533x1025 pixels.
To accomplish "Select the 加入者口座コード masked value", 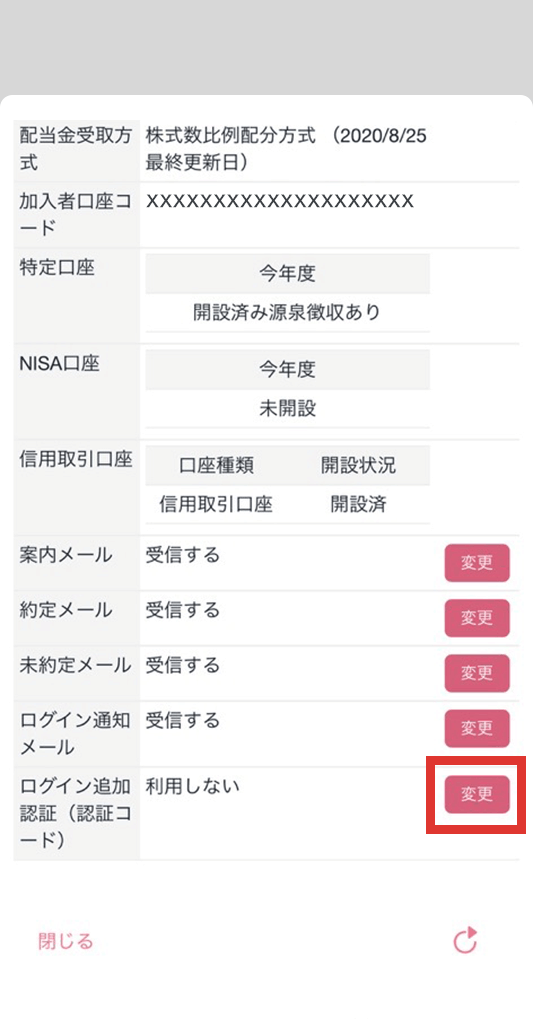I will 280,201.
